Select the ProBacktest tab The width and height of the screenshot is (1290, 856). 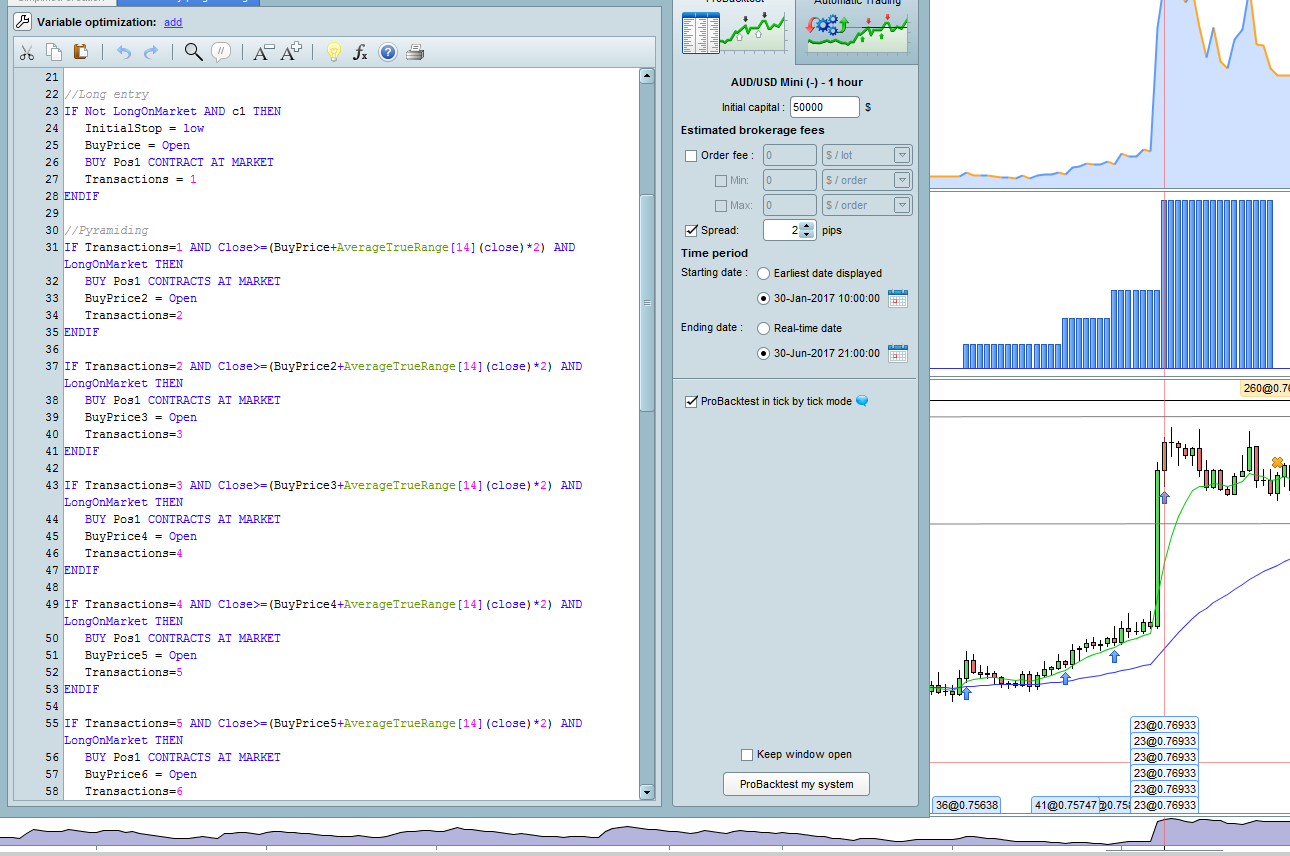click(x=734, y=30)
